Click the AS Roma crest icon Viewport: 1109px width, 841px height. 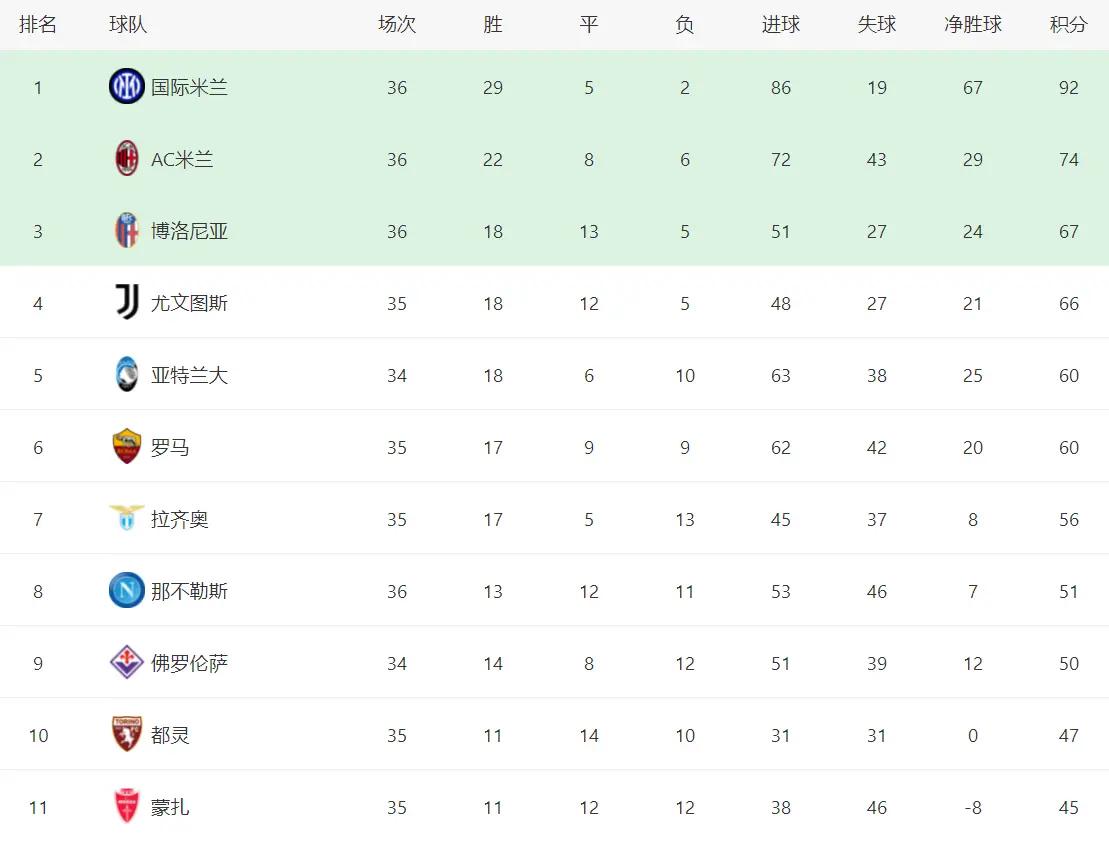[x=127, y=446]
